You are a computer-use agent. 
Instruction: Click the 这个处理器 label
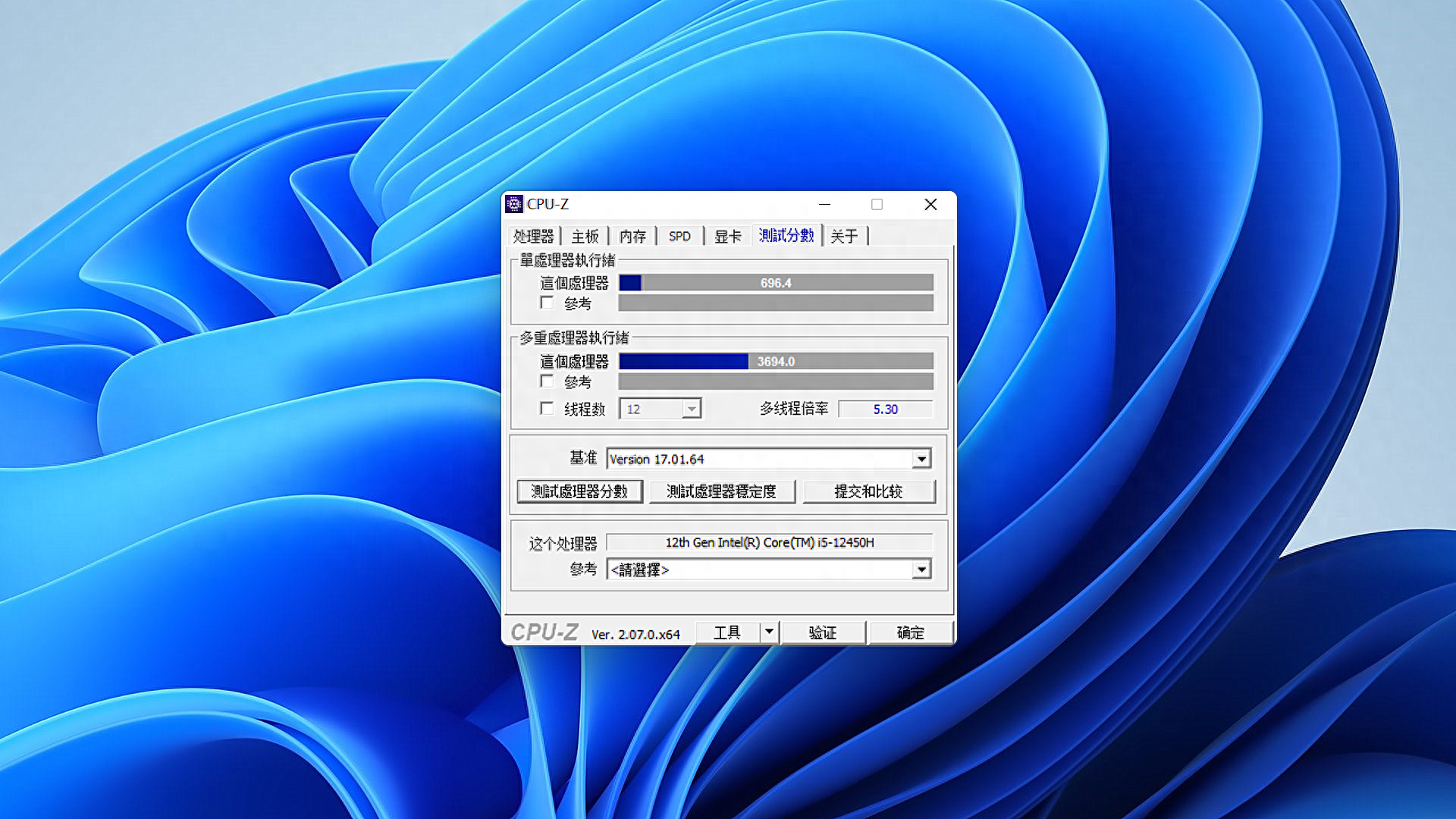tap(563, 544)
